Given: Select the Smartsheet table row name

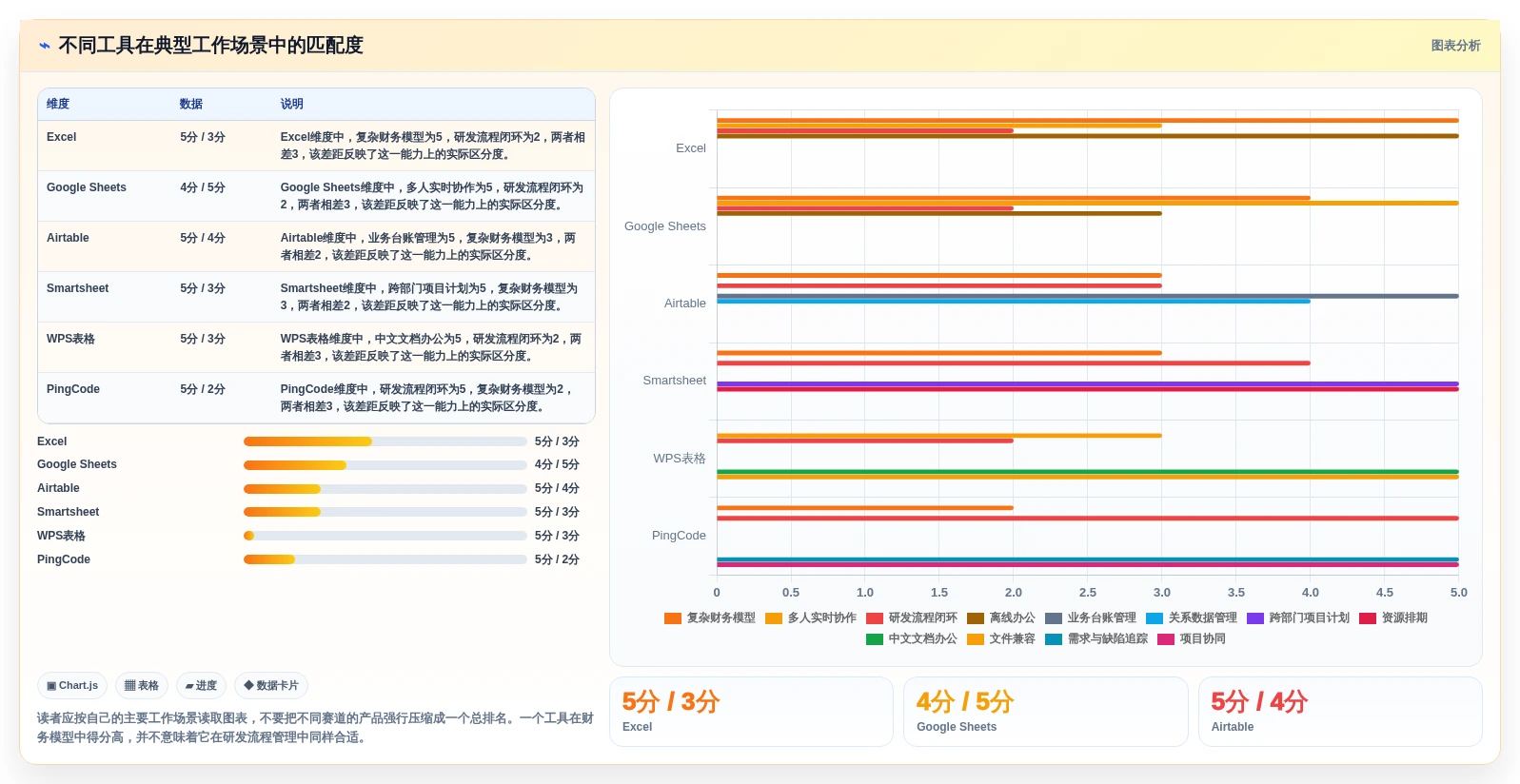Looking at the screenshot, I should [77, 288].
